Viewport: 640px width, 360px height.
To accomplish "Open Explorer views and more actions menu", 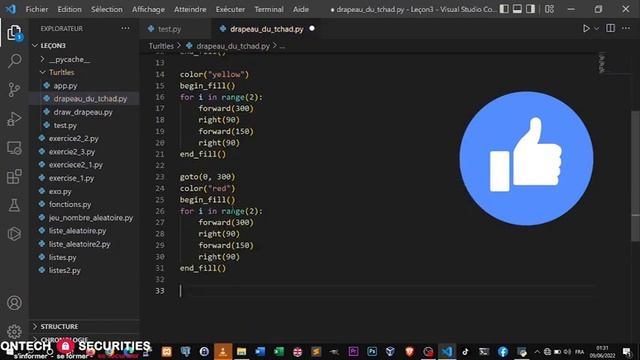I will (x=125, y=28).
